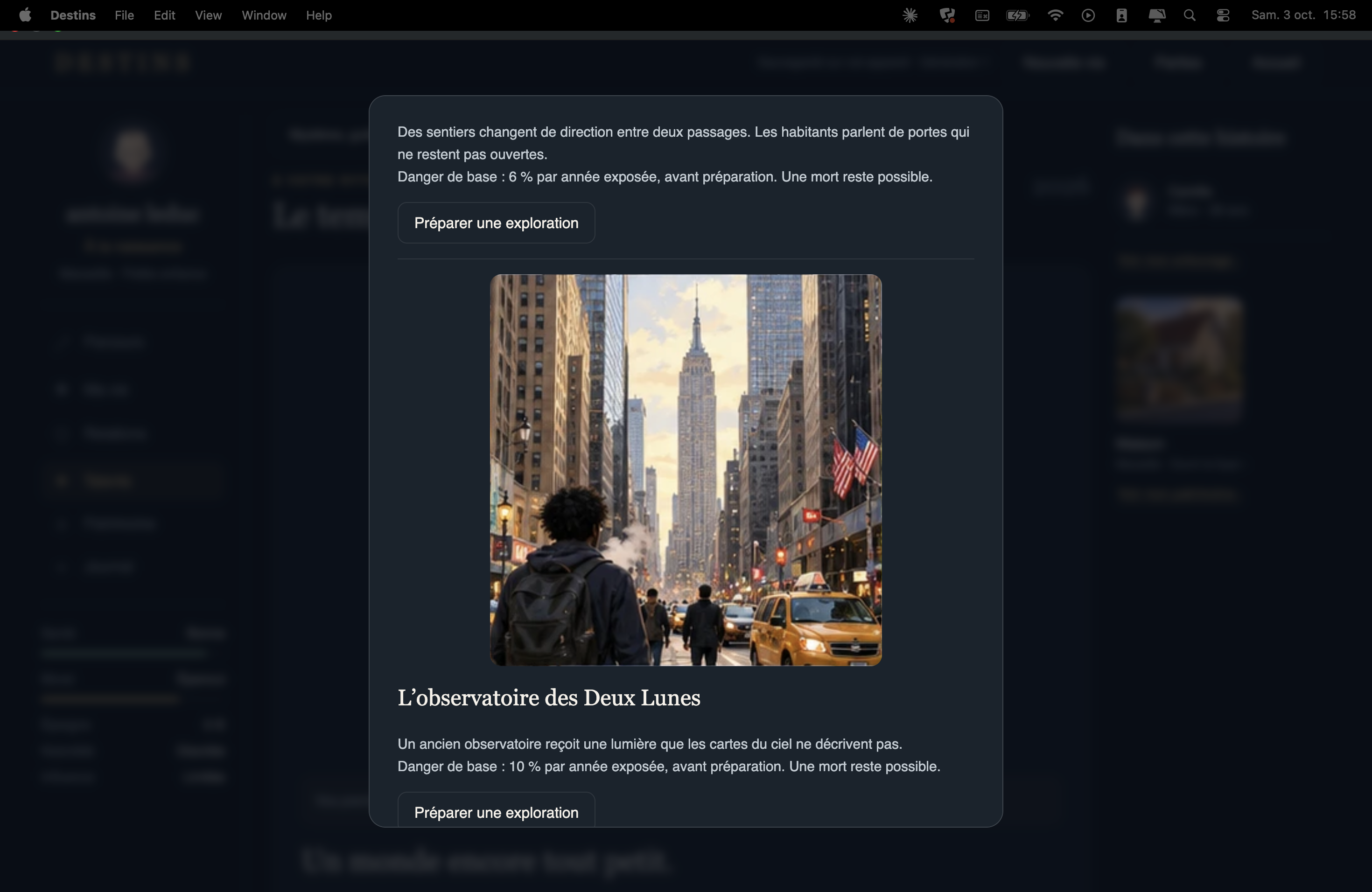Open the battery charging status icon
This screenshot has width=1372, height=892.
click(x=1017, y=15)
